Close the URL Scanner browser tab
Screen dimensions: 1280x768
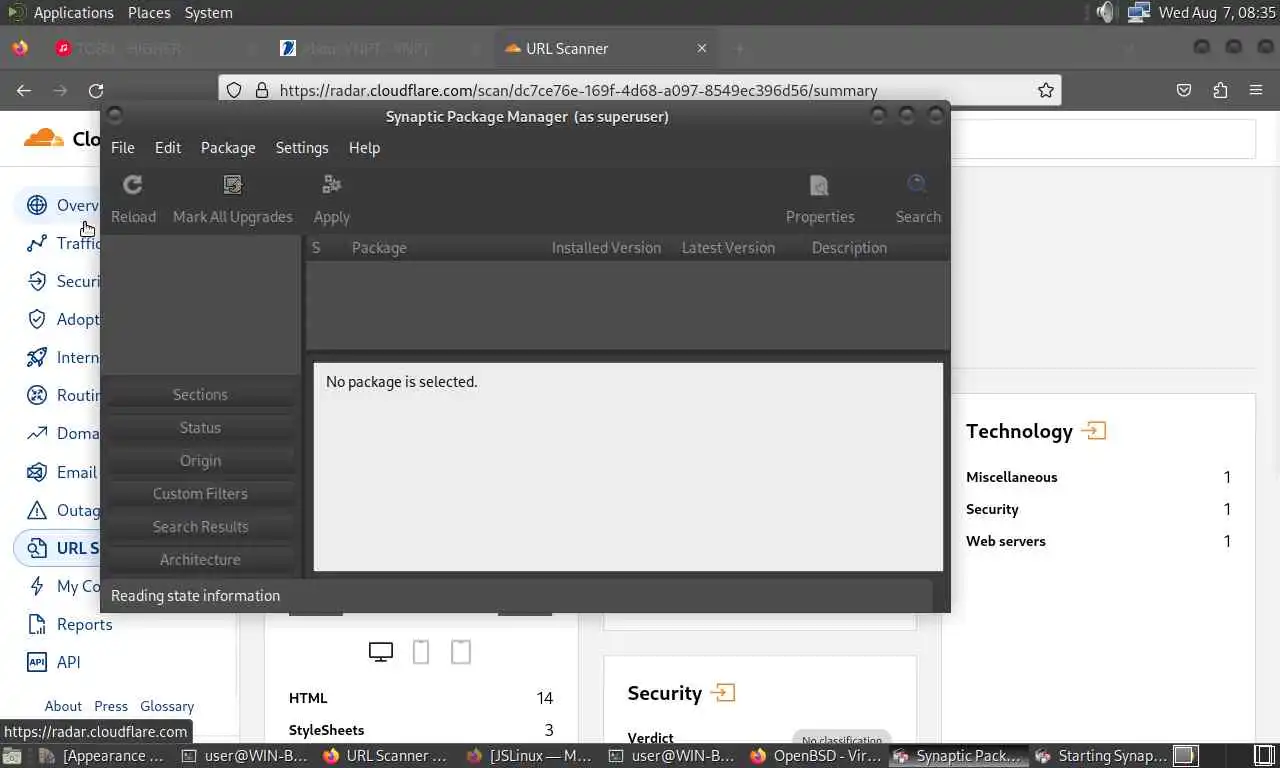702,48
